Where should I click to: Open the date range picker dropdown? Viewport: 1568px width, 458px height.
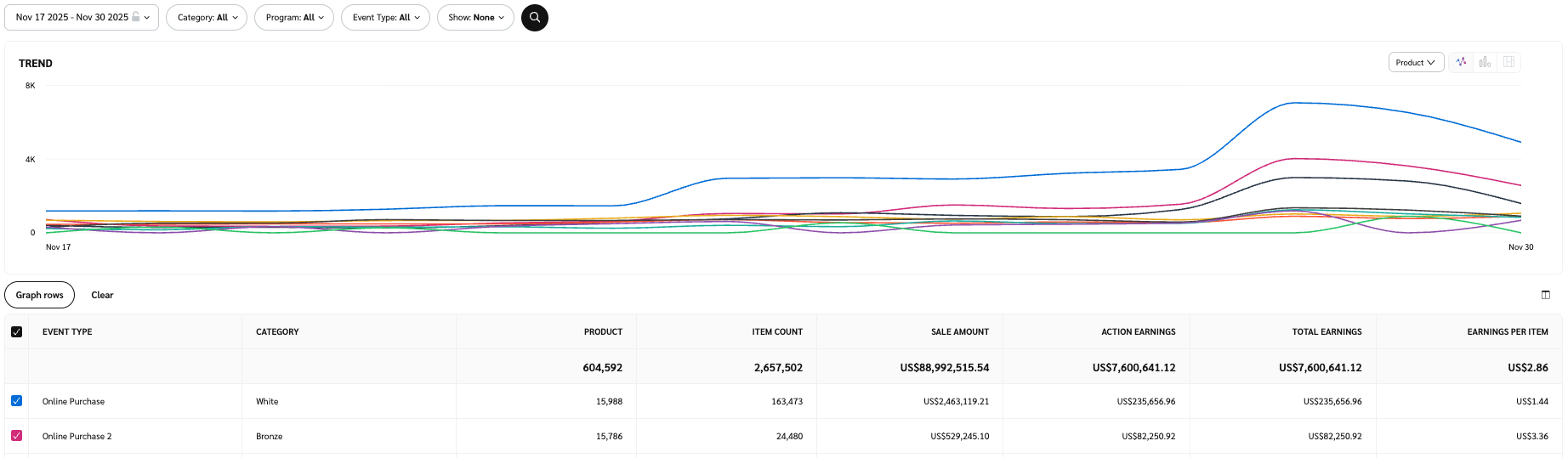[x=81, y=17]
